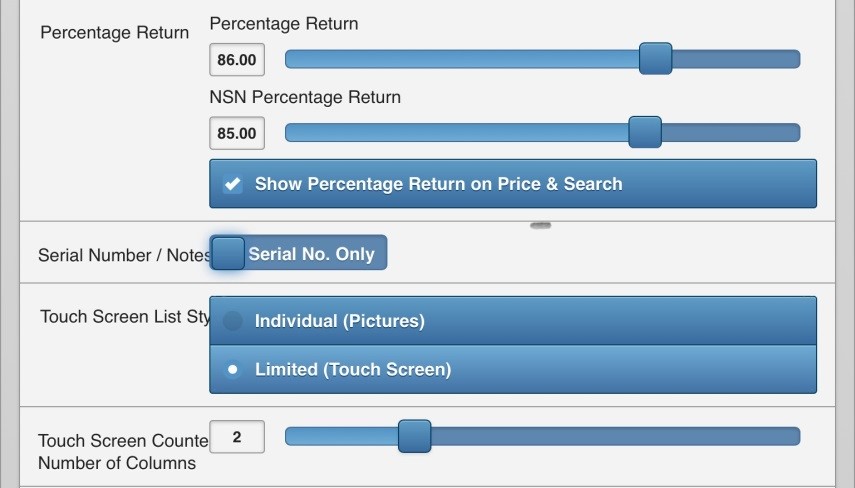Click the "NSN Percentage Return" heading label
This screenshot has height=488, width=855.
coord(305,97)
